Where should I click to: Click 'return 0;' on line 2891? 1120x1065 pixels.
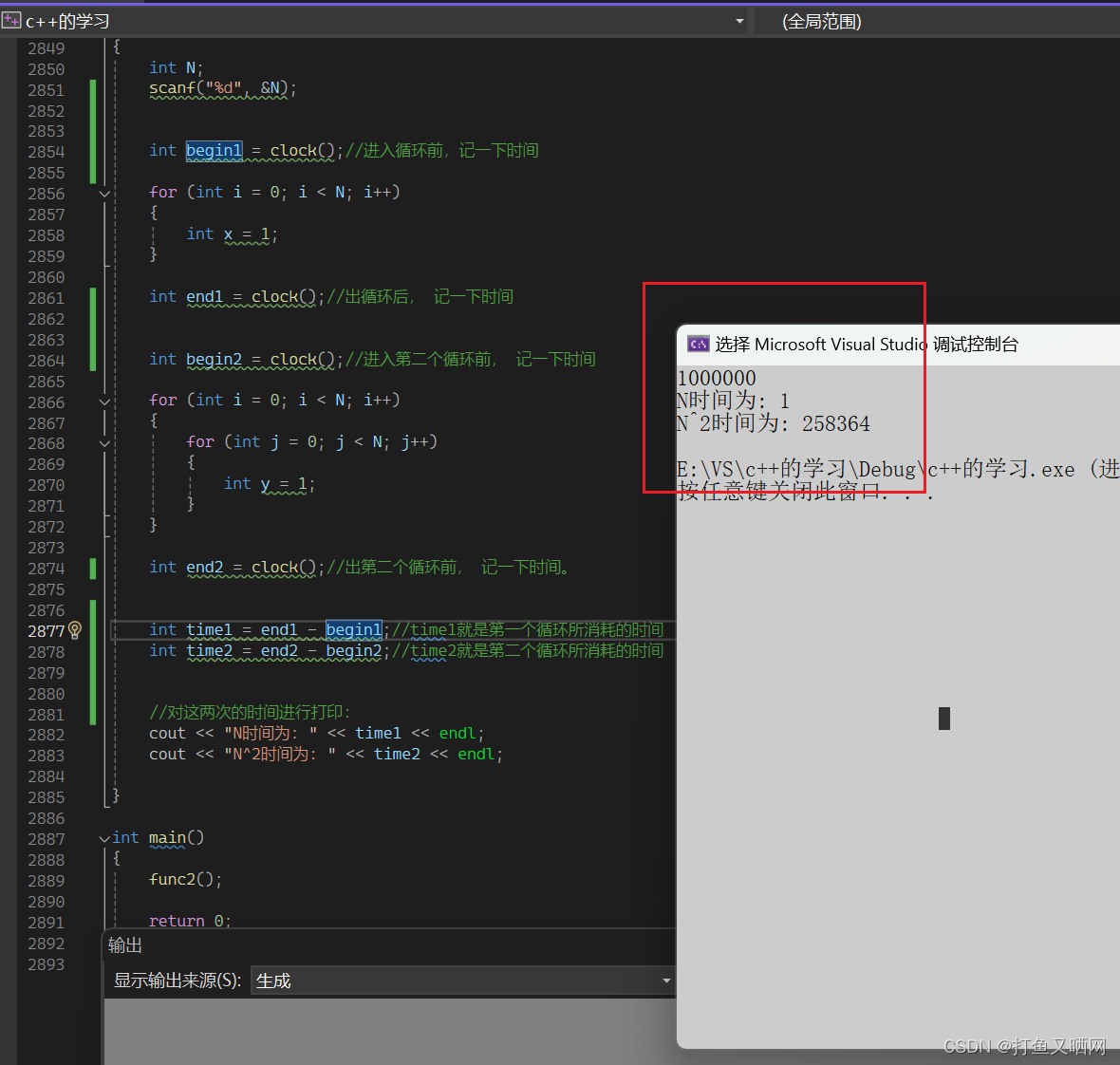click(190, 921)
